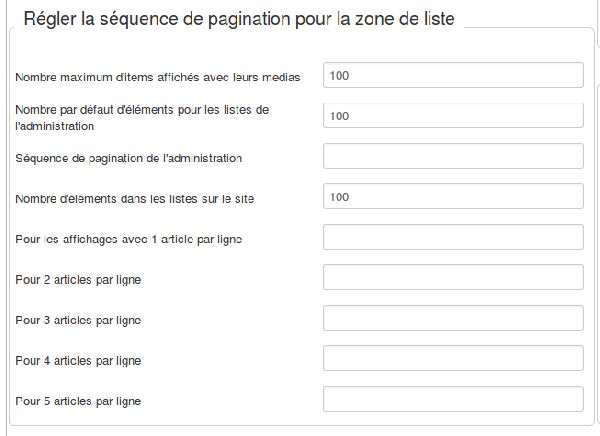Click the adjacent panel at the right edge
Image resolution: width=600 pixels, height=436 pixels.
597,250
